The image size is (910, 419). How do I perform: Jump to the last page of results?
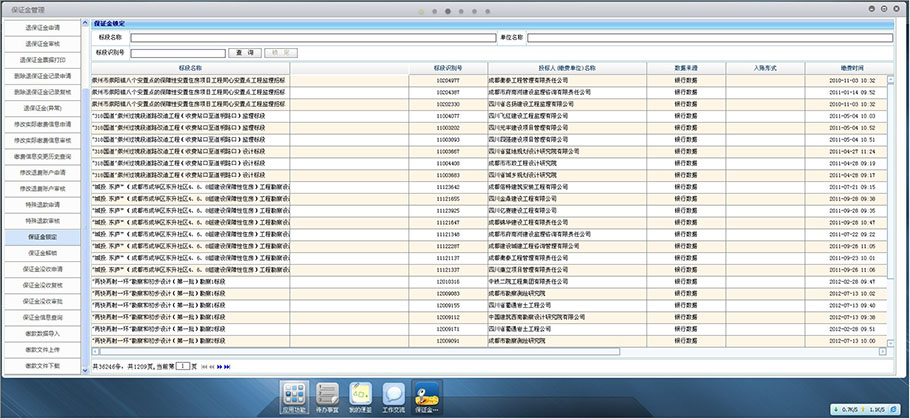coord(228,367)
